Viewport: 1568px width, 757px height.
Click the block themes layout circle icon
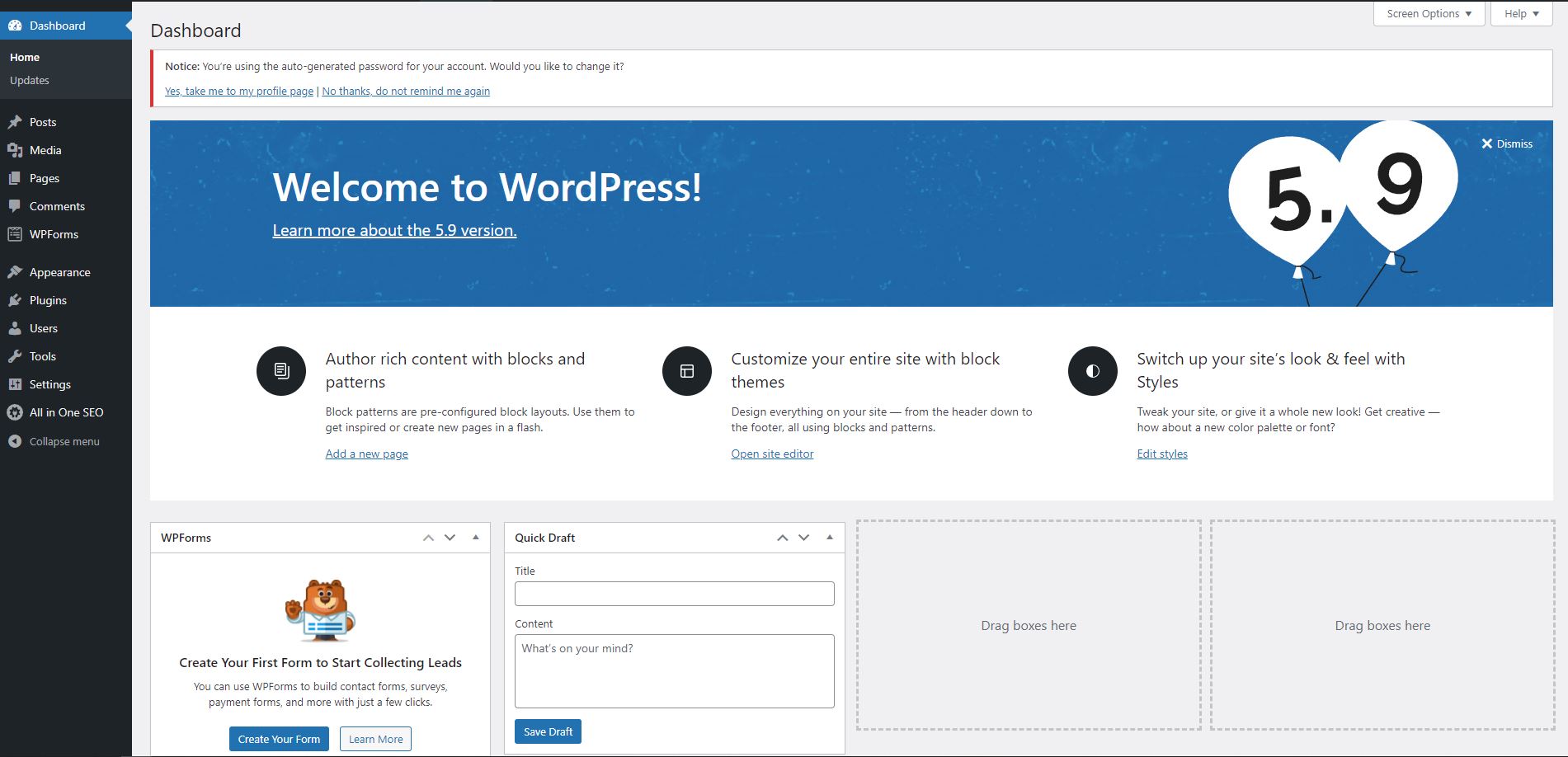(x=687, y=371)
